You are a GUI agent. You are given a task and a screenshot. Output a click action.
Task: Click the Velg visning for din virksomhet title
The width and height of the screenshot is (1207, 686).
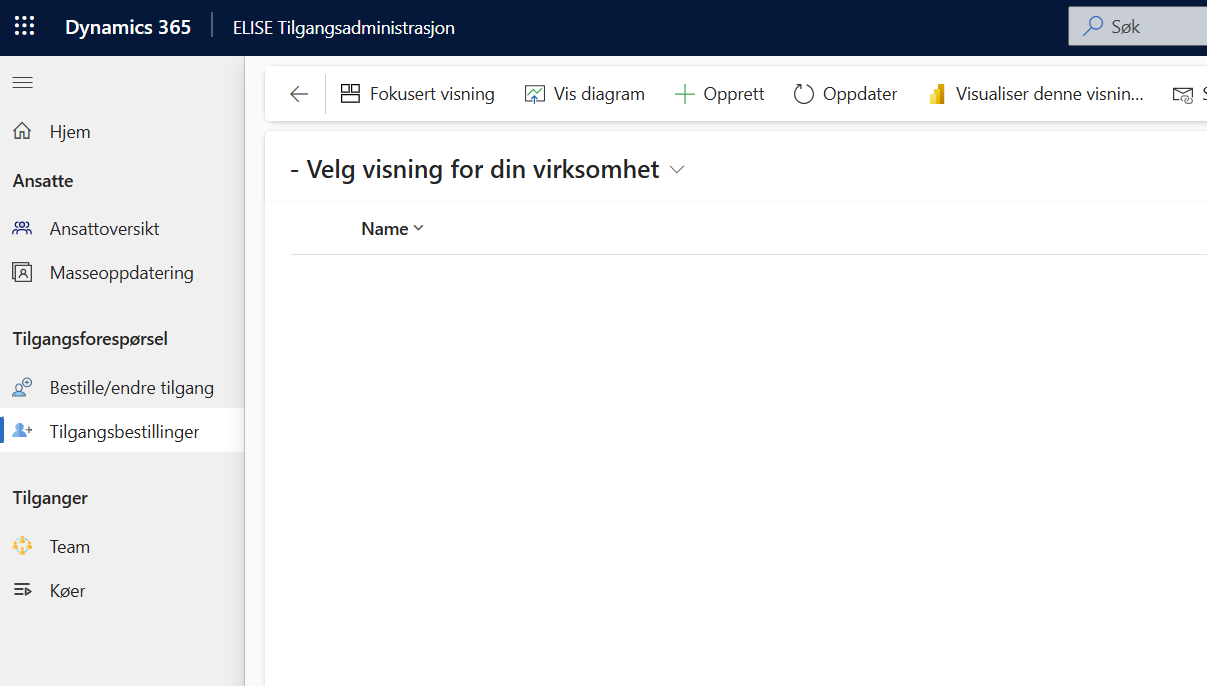[x=475, y=169]
